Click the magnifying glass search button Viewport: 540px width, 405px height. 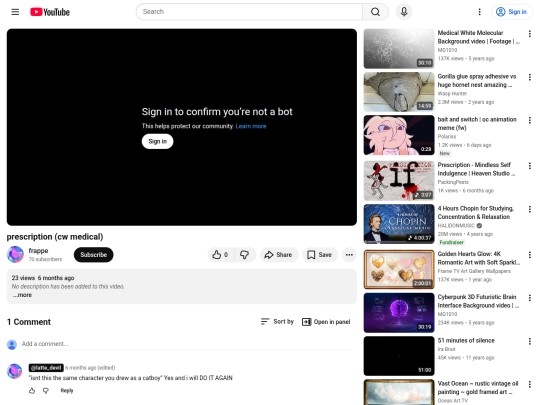(x=375, y=12)
